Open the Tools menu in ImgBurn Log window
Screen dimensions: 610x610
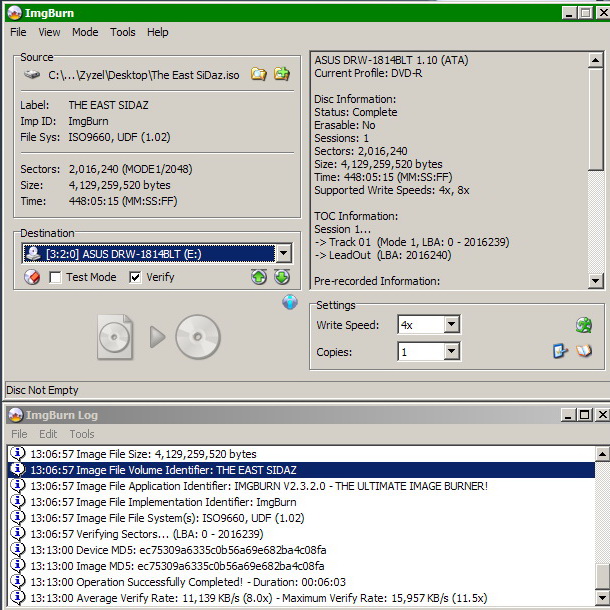(82, 434)
